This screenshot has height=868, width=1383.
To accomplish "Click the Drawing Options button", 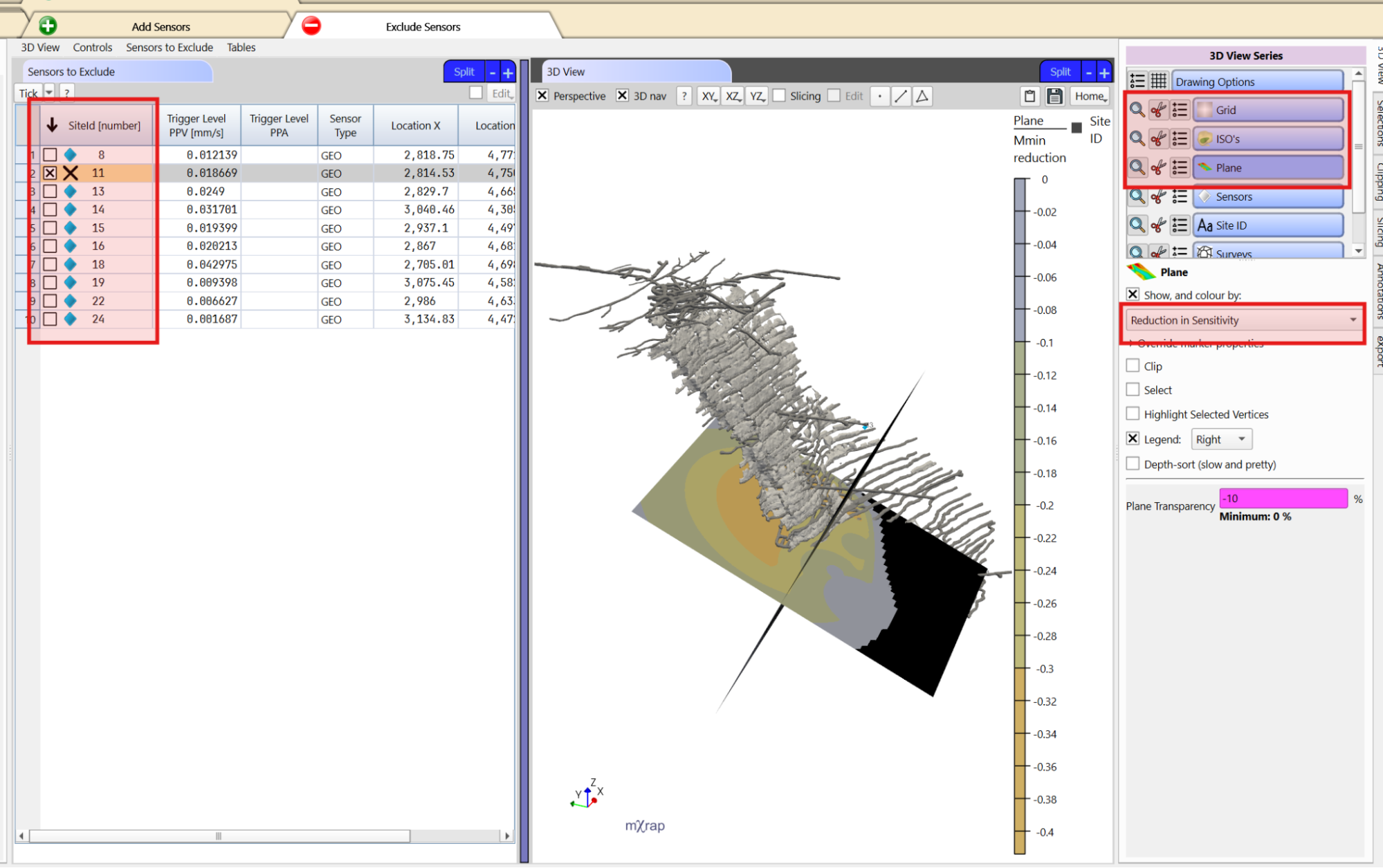I will [x=1256, y=82].
